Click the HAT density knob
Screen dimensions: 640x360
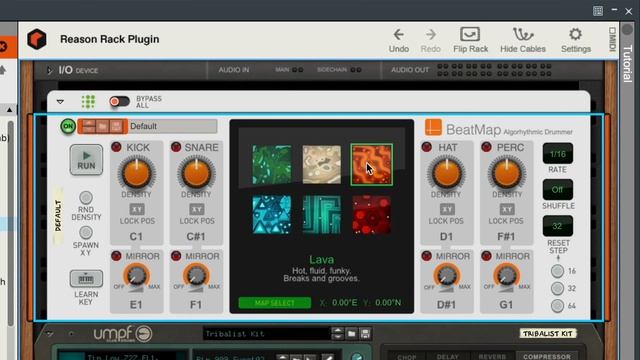pyautogui.click(x=447, y=173)
